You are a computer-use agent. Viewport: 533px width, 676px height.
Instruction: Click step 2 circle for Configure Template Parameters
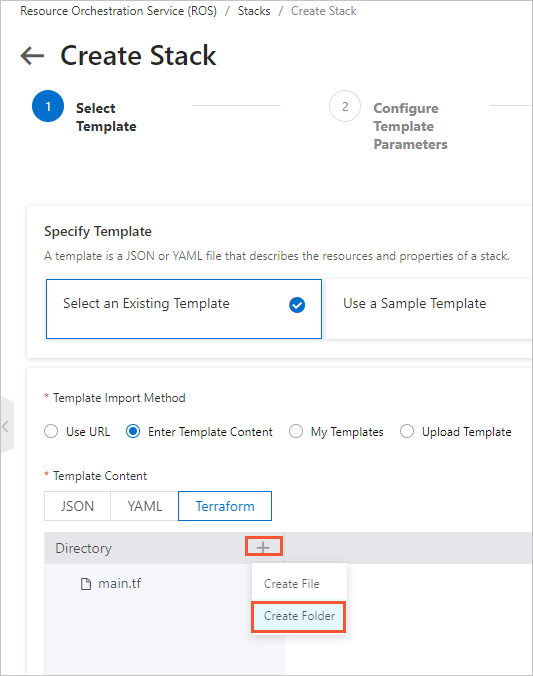(x=345, y=106)
